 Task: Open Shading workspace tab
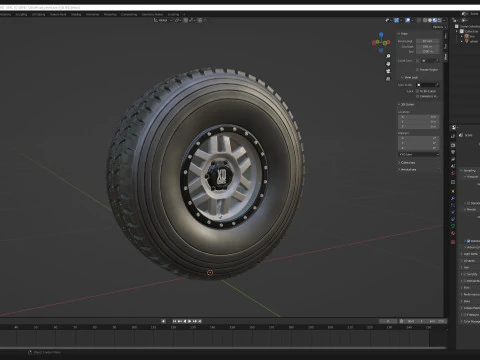point(76,15)
